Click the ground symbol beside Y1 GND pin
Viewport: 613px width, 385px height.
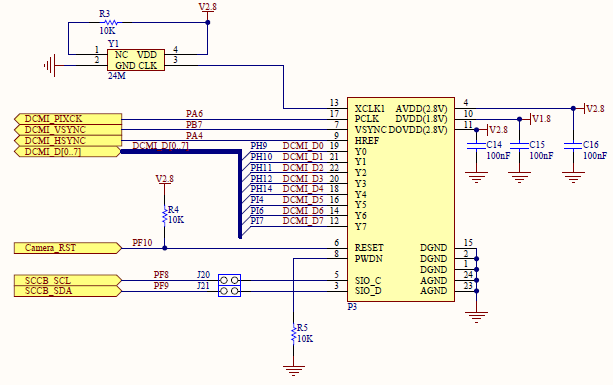[50, 65]
